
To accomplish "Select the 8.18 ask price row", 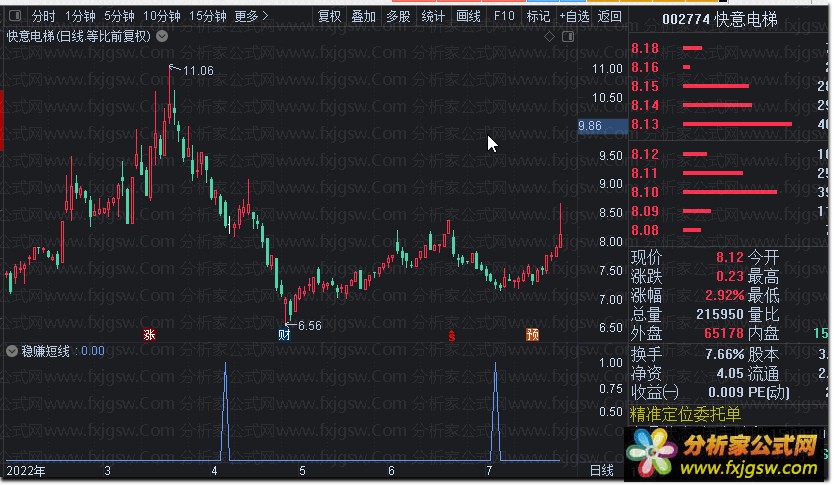I will [x=729, y=48].
